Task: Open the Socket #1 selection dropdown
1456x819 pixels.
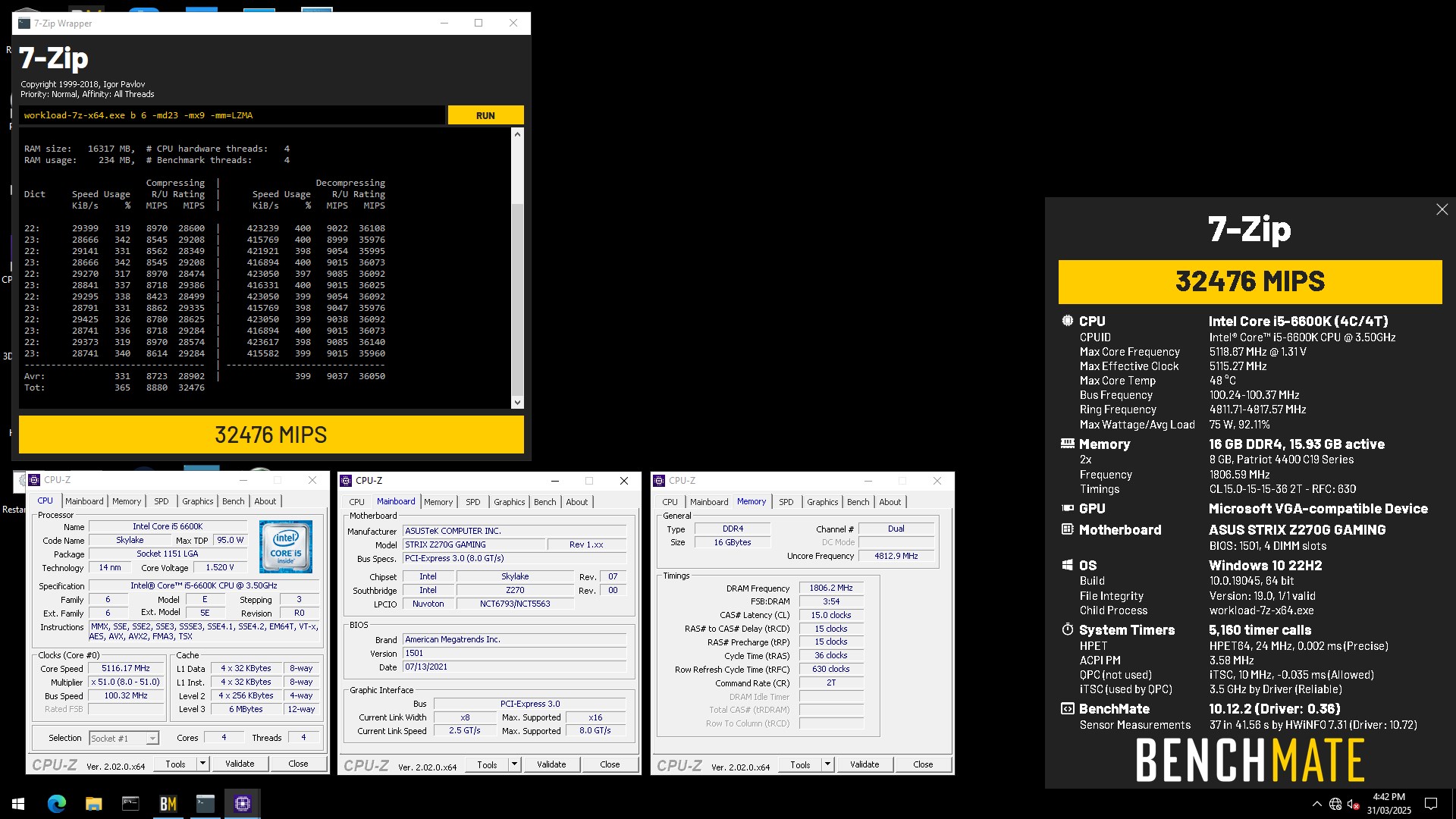Action: [124, 738]
